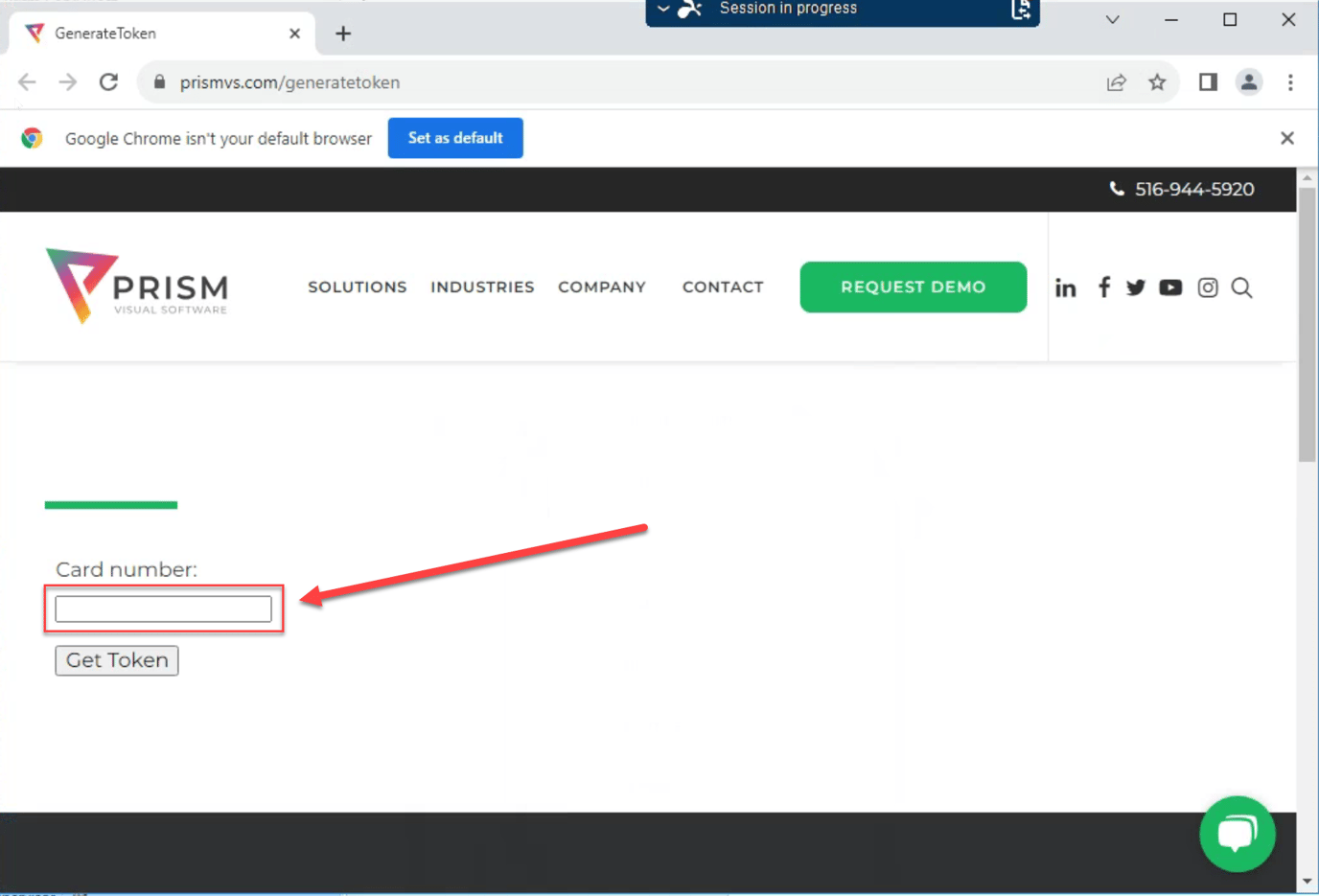Screen dimensions: 1319x896
Task: Open Prism's LinkedIn page icon
Action: pyautogui.click(x=1065, y=287)
